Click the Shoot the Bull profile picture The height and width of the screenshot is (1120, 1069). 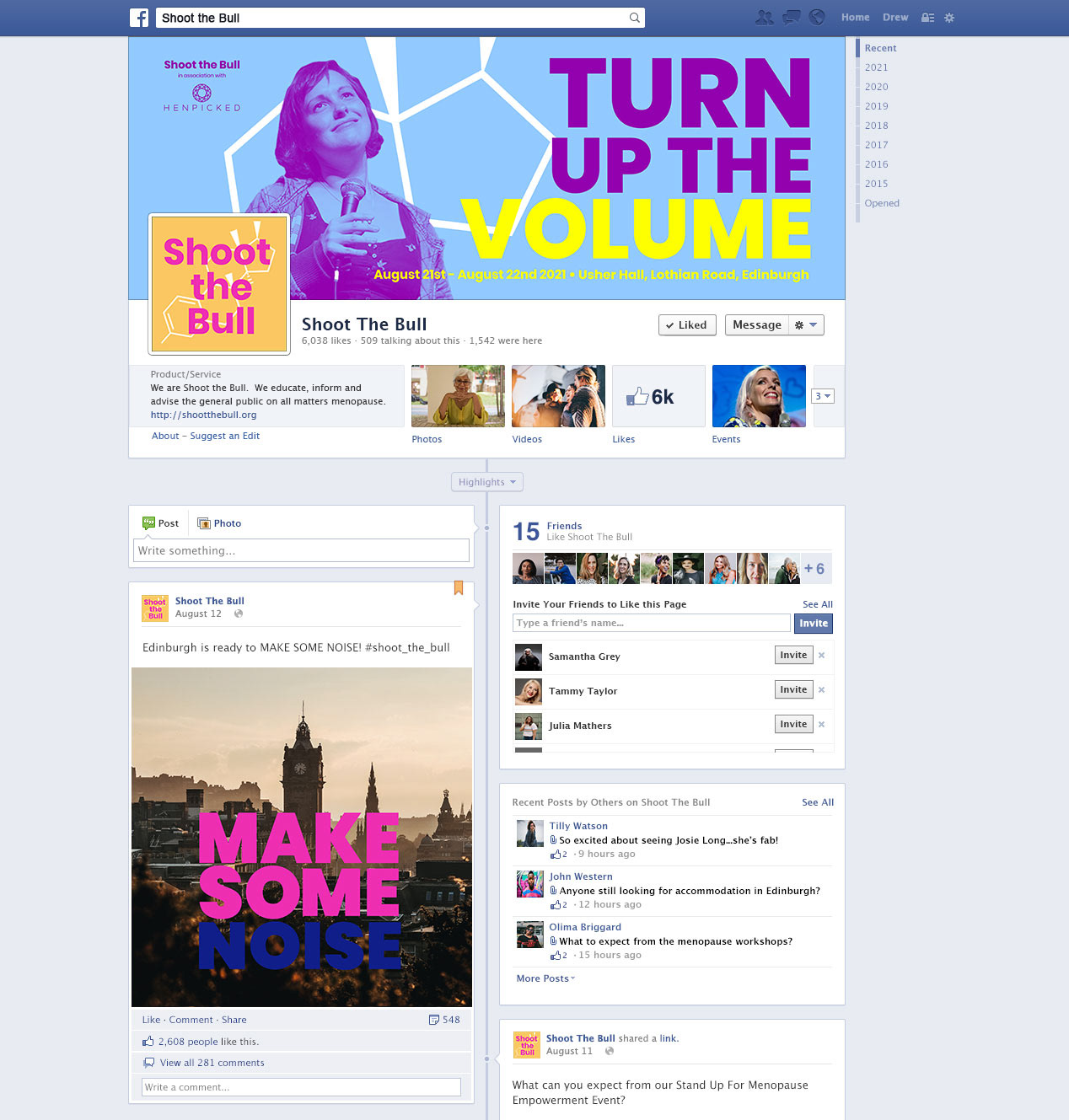219,284
